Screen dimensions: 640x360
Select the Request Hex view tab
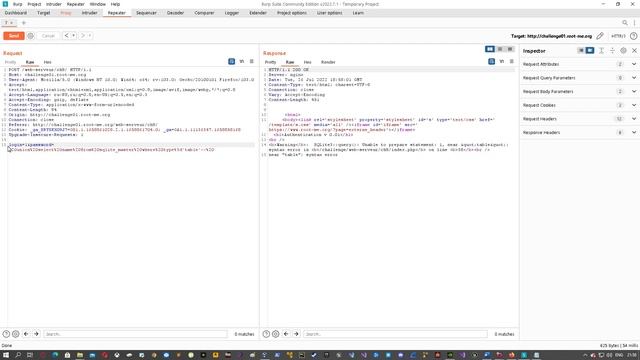point(47,62)
